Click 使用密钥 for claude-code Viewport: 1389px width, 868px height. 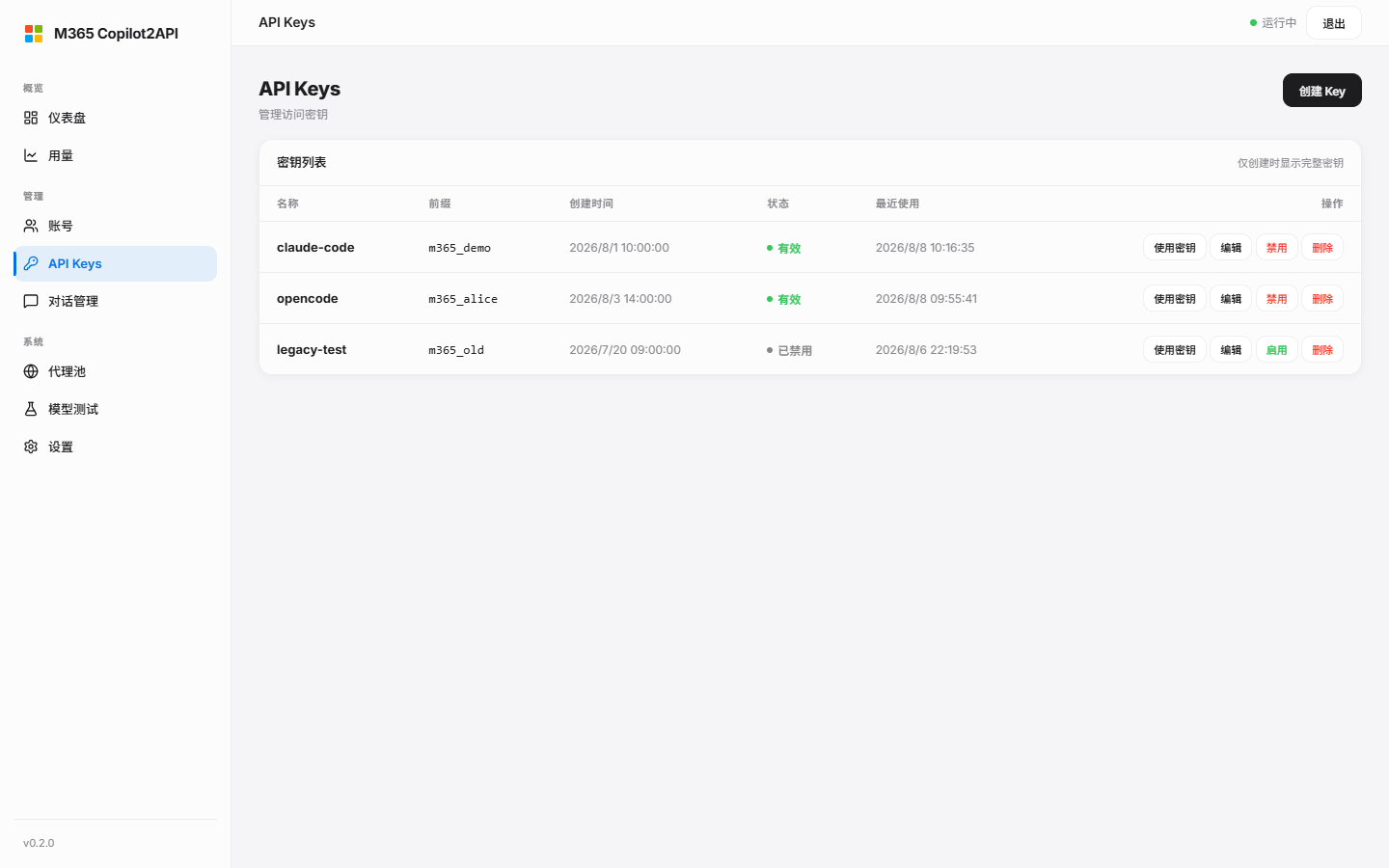[1175, 248]
